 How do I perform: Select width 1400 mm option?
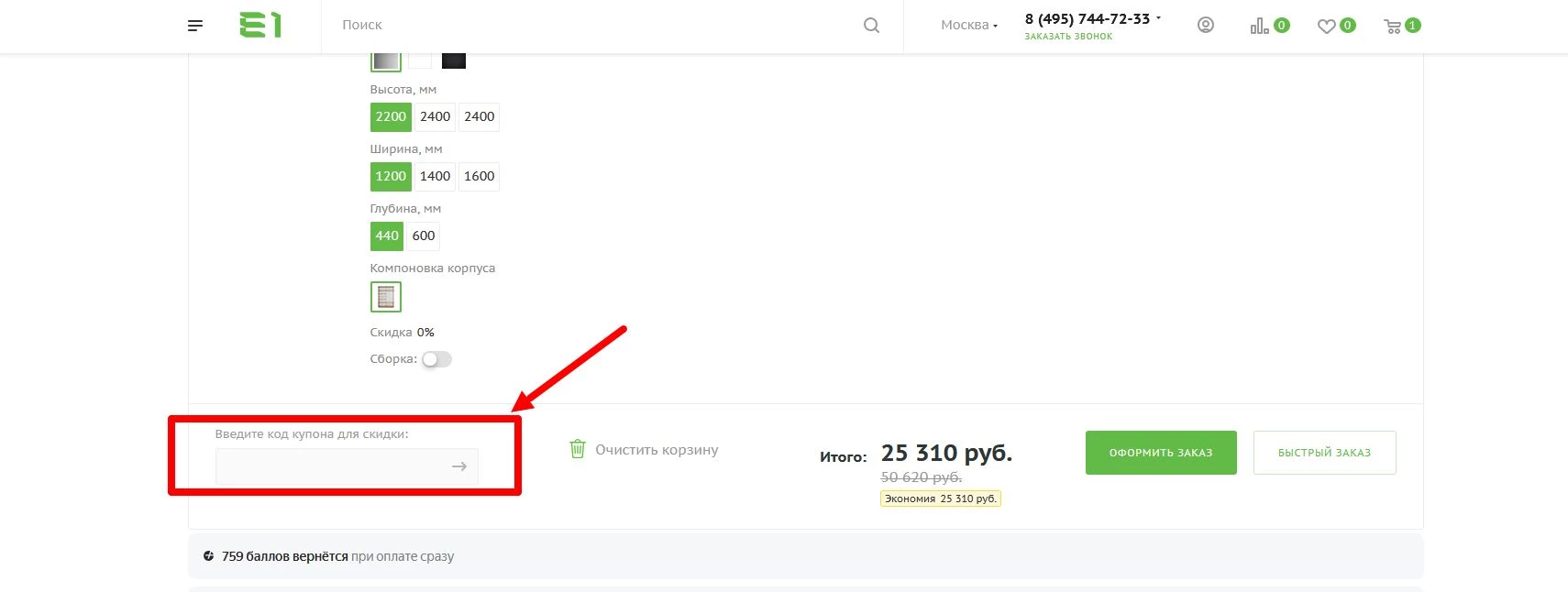pyautogui.click(x=435, y=176)
